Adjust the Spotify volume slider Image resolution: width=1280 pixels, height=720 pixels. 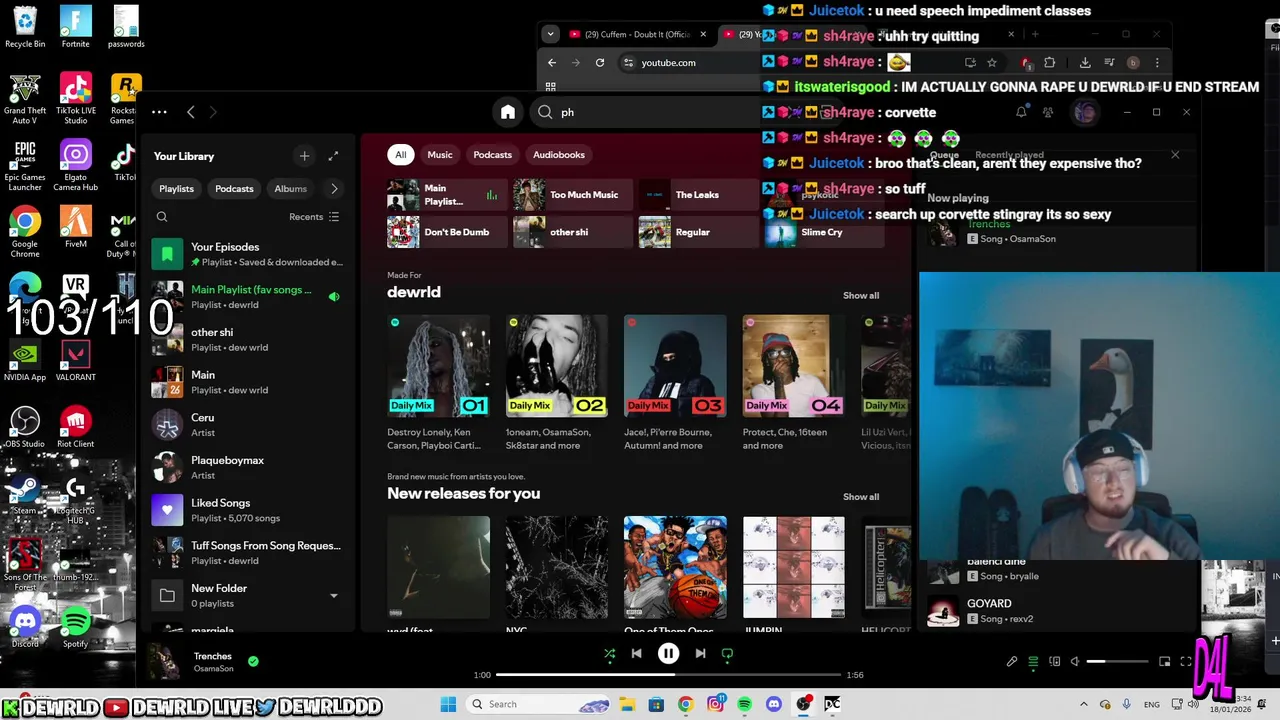tap(1117, 661)
